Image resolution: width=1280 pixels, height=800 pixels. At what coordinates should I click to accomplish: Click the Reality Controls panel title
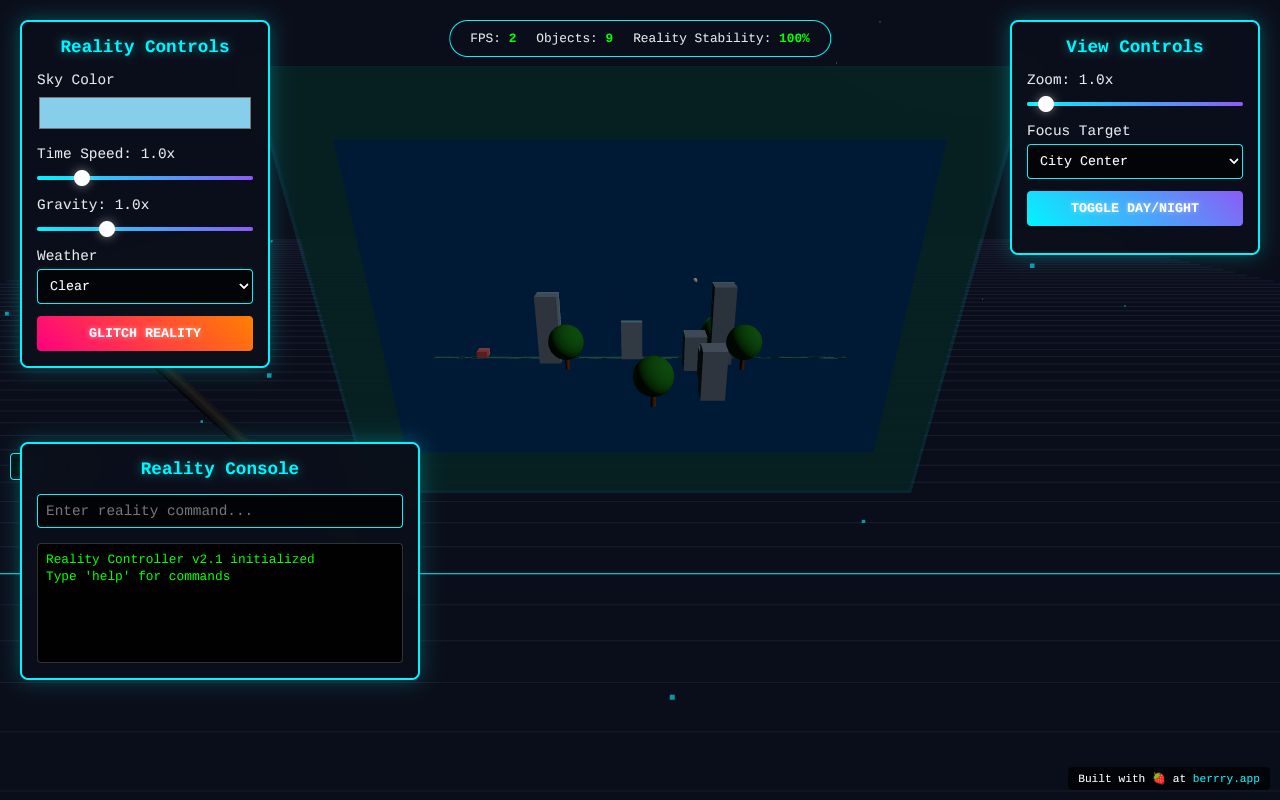(x=144, y=46)
